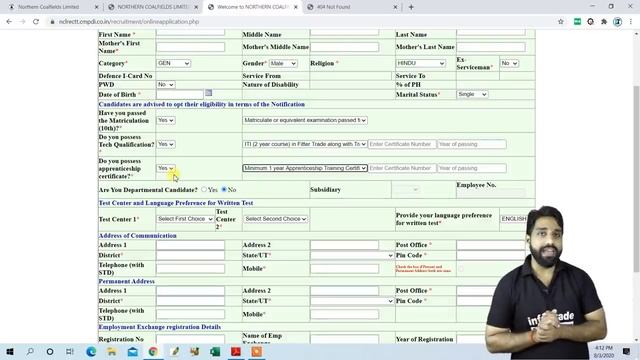Open File Explorer from the taskbar

(x=112, y=351)
